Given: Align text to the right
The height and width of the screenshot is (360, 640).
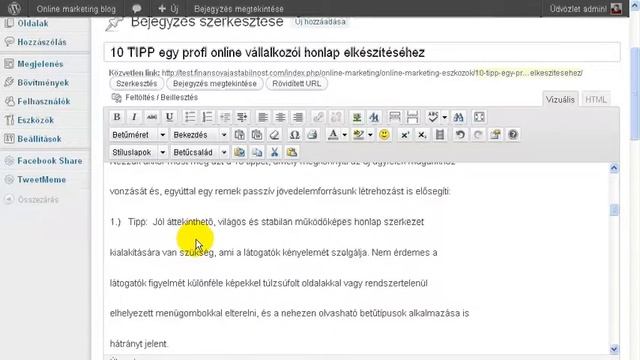Looking at the screenshot, I should click(298, 117).
